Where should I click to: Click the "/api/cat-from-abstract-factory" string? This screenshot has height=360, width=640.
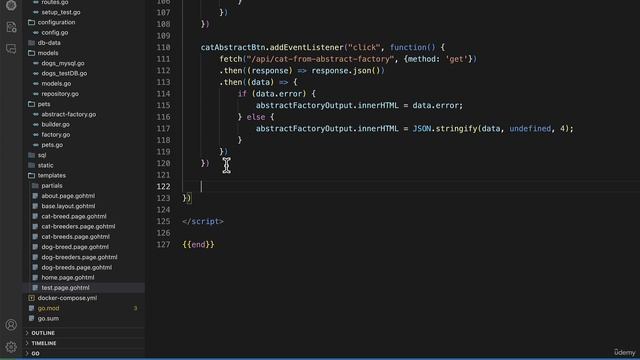click(320, 59)
